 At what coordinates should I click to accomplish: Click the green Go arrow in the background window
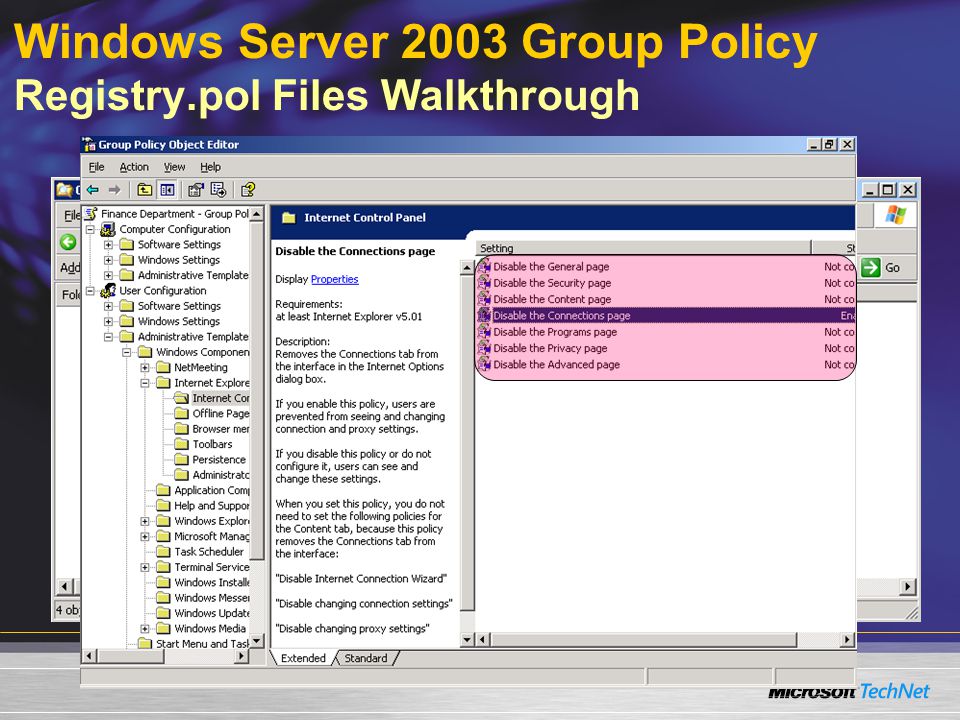pos(870,267)
